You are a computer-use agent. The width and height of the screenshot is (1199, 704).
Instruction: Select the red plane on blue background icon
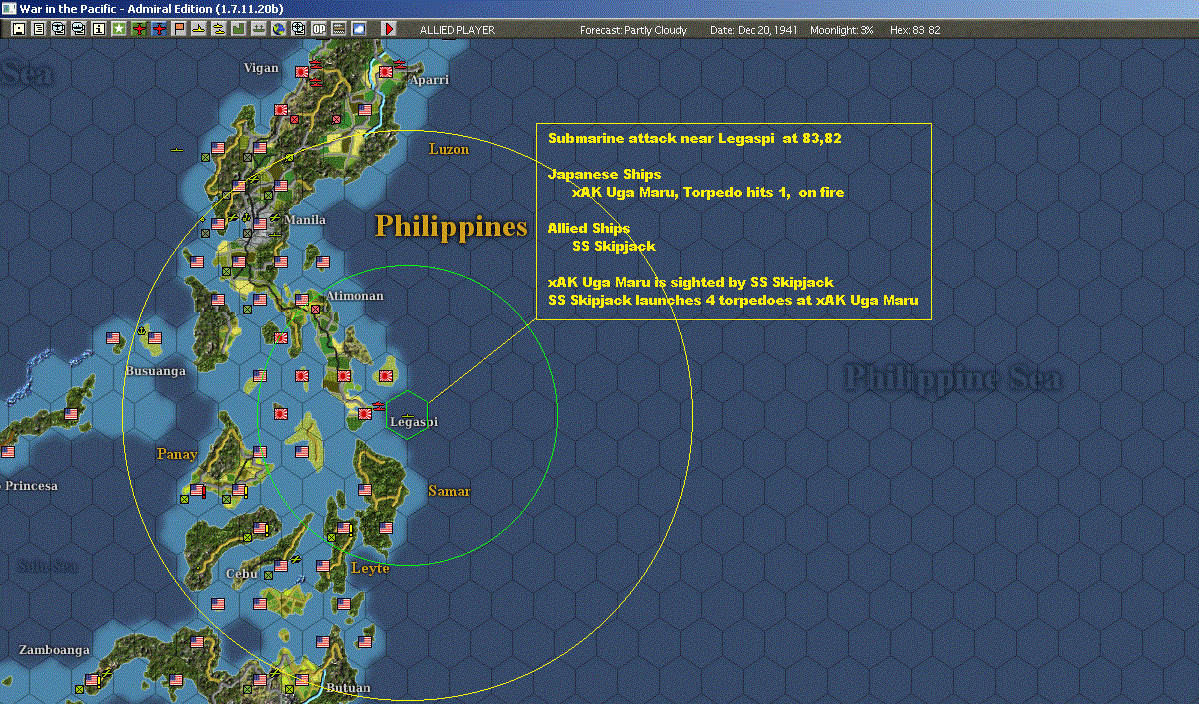click(159, 29)
